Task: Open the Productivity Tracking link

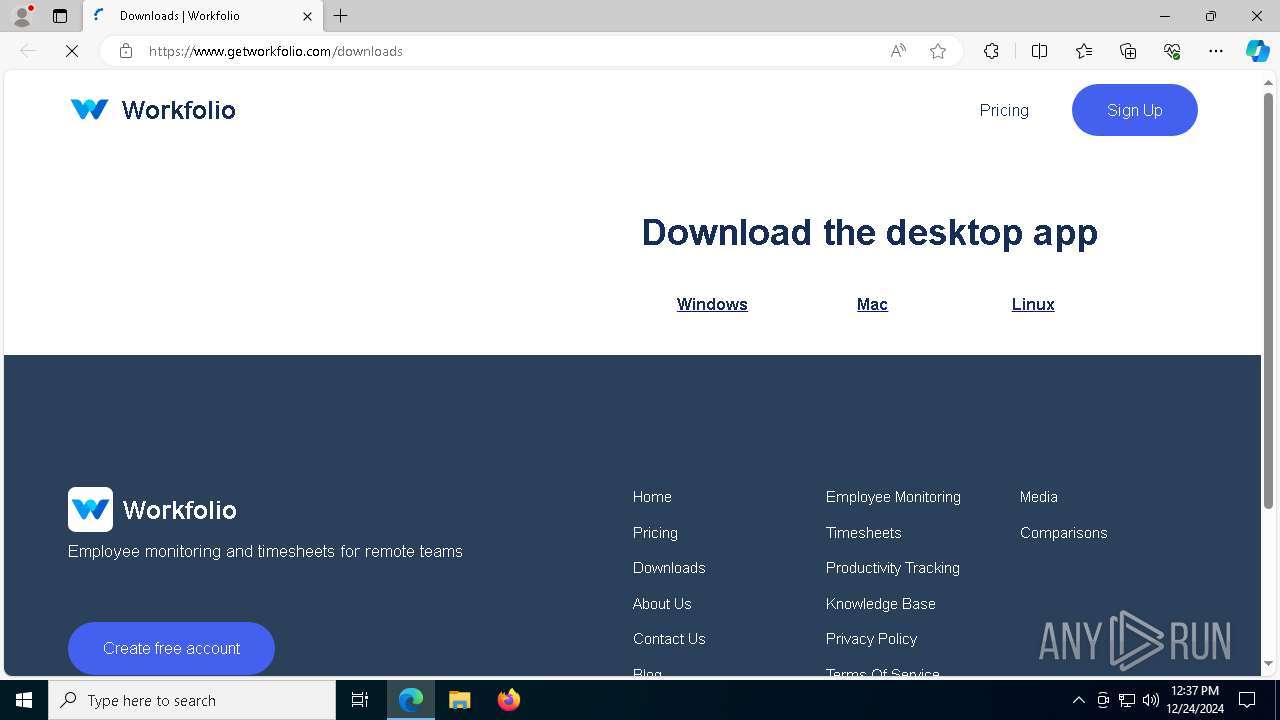Action: 893,568
